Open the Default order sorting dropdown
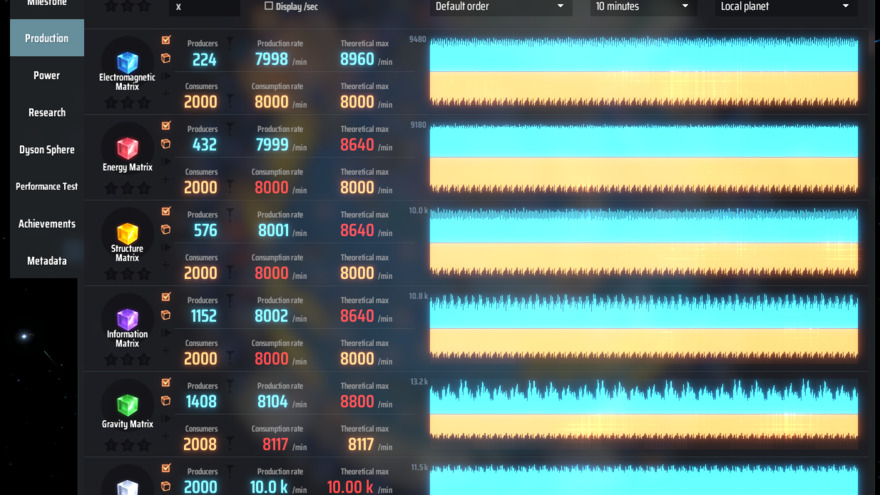 pos(500,7)
